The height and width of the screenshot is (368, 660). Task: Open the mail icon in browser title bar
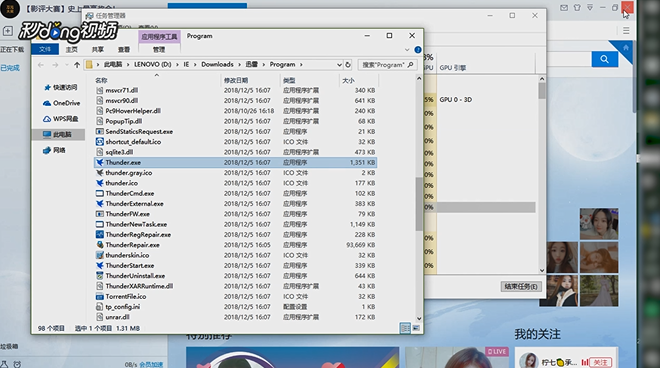pyautogui.click(x=564, y=8)
